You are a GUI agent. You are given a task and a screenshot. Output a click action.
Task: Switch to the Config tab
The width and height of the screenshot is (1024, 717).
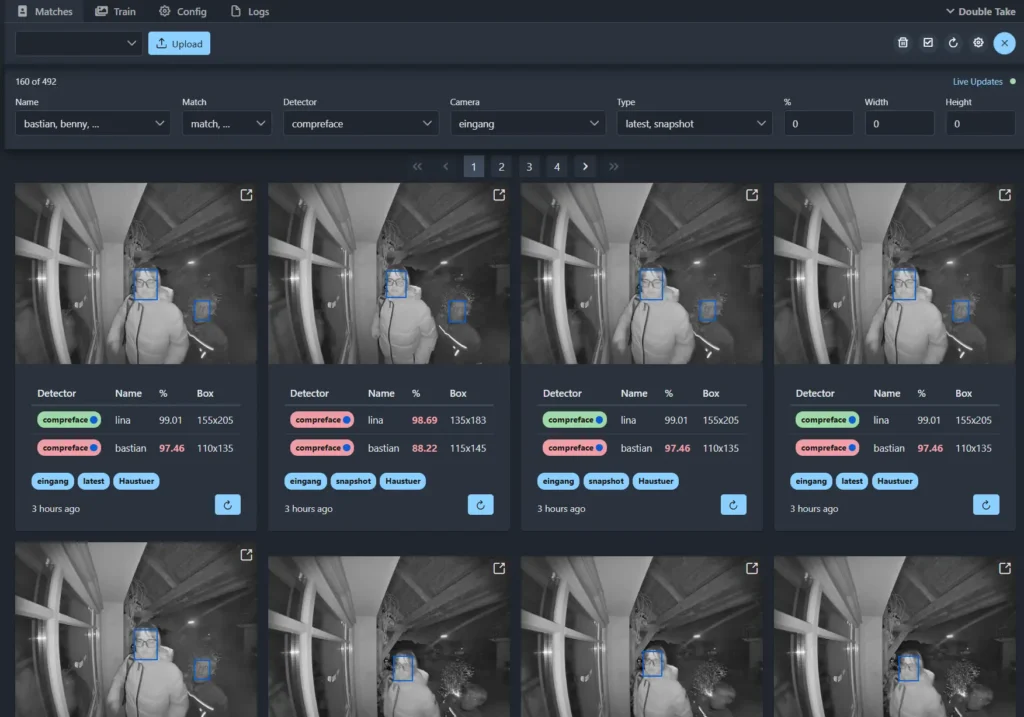coord(182,12)
